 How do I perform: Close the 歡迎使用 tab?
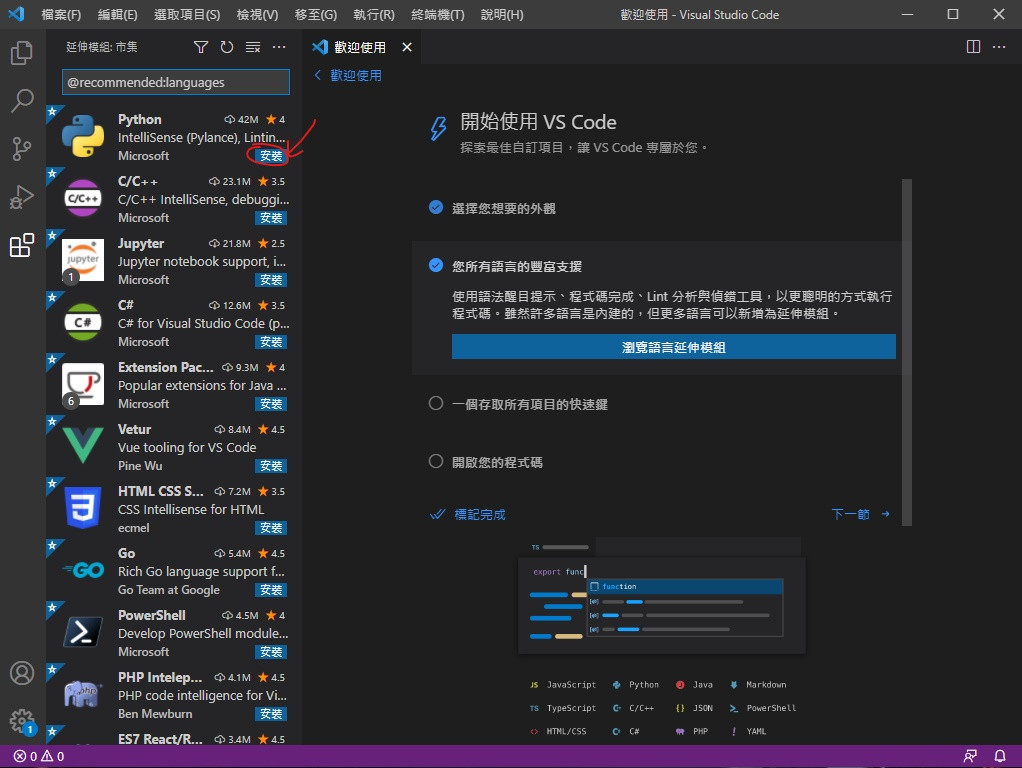click(407, 47)
